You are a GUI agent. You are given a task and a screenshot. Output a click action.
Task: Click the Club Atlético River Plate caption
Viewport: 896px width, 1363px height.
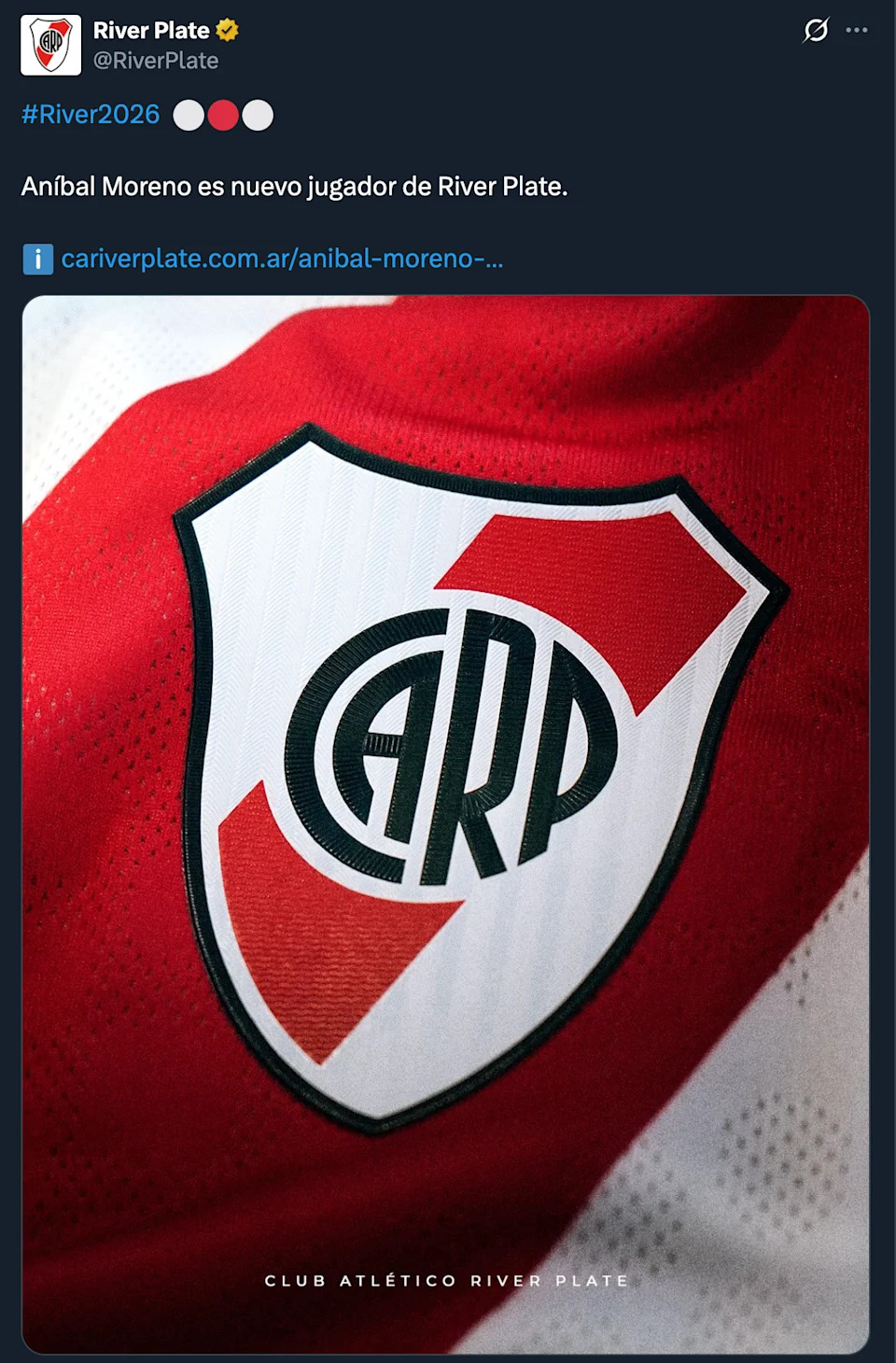pyautogui.click(x=446, y=1281)
